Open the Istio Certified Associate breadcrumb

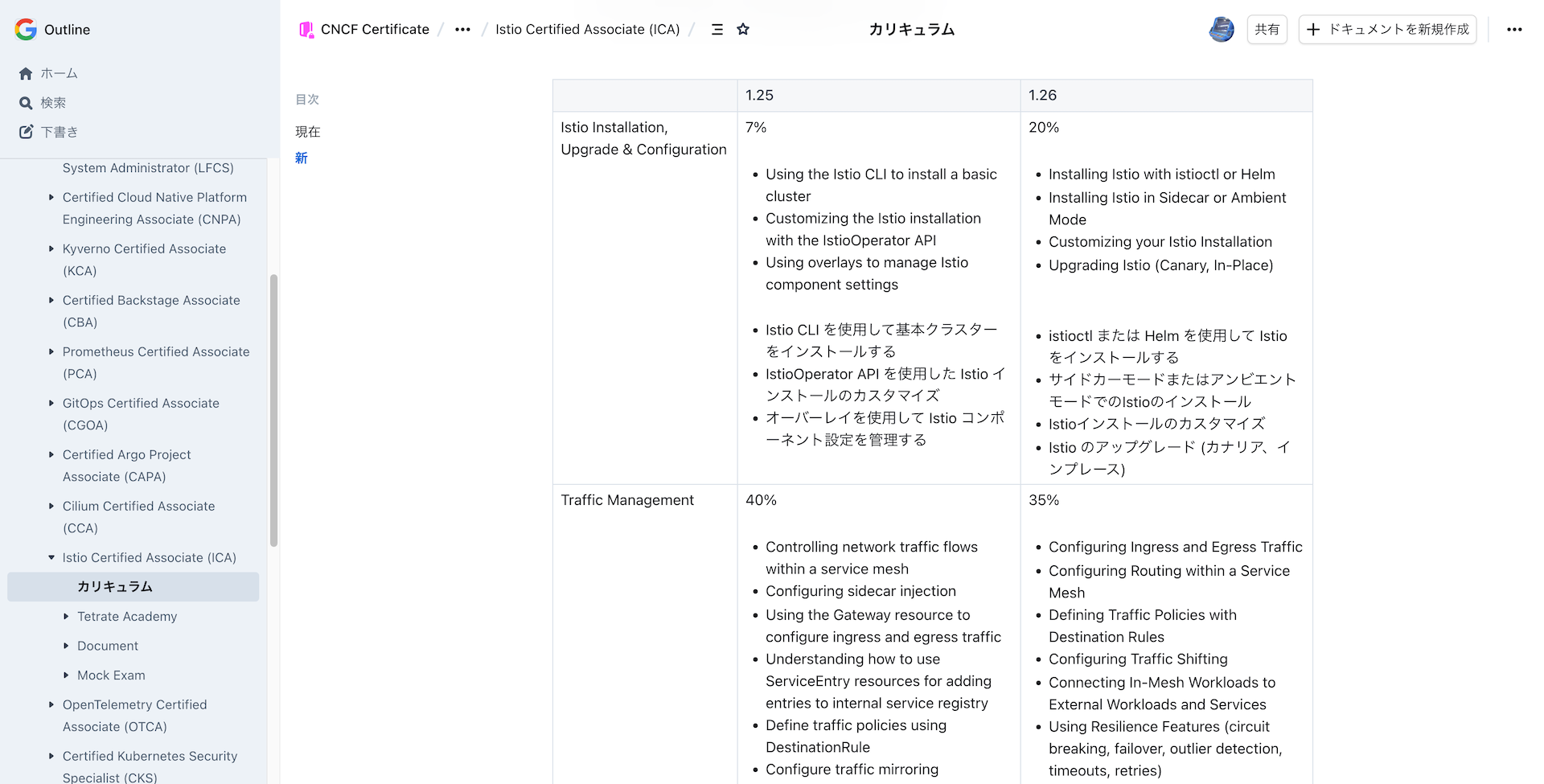(587, 30)
